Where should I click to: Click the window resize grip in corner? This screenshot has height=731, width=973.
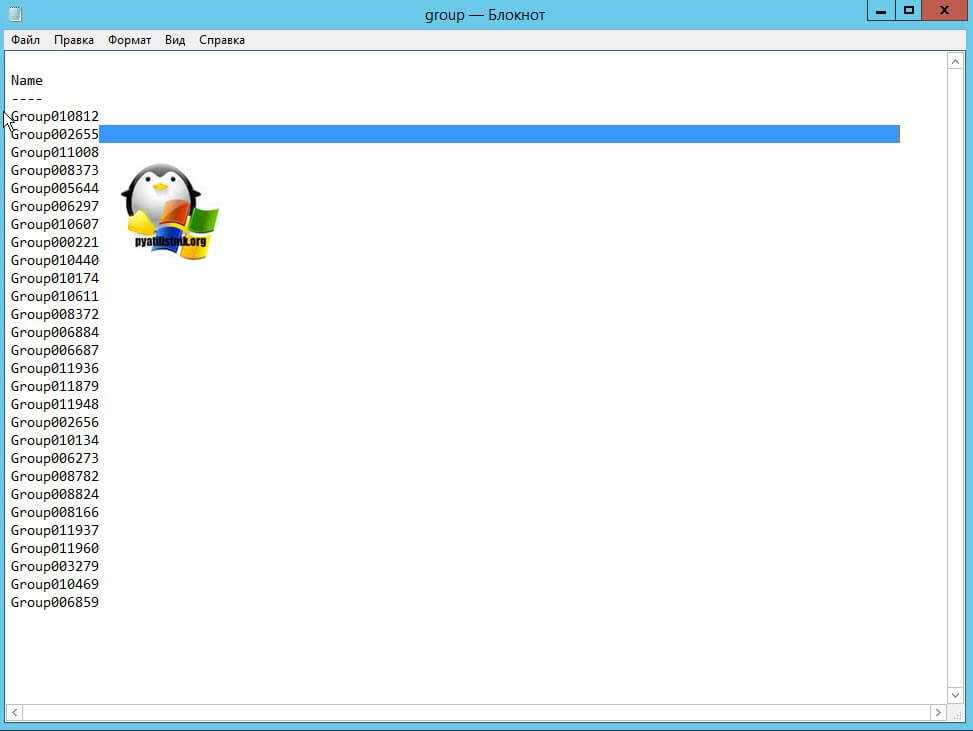[956, 714]
